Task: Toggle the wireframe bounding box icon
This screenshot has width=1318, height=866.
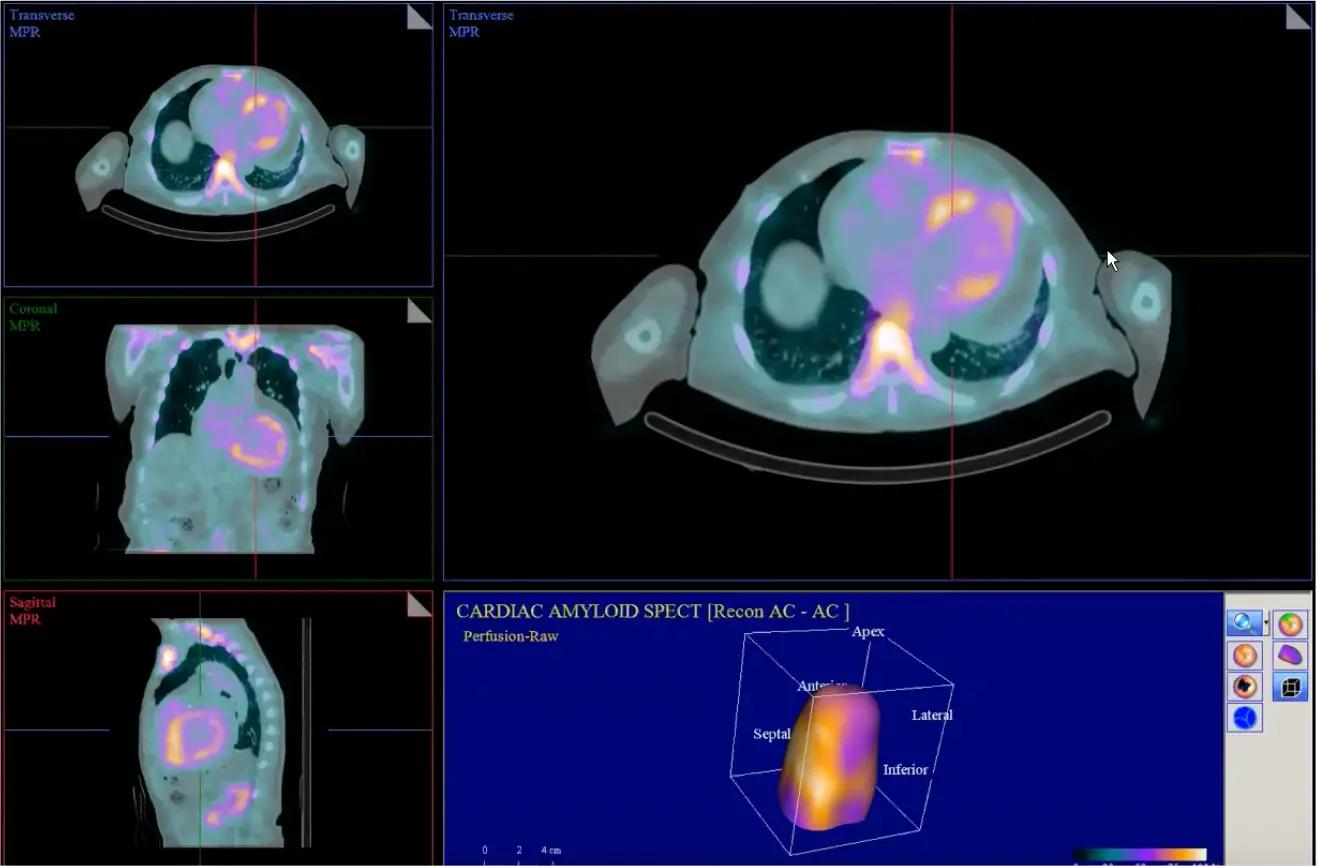Action: [1290, 687]
